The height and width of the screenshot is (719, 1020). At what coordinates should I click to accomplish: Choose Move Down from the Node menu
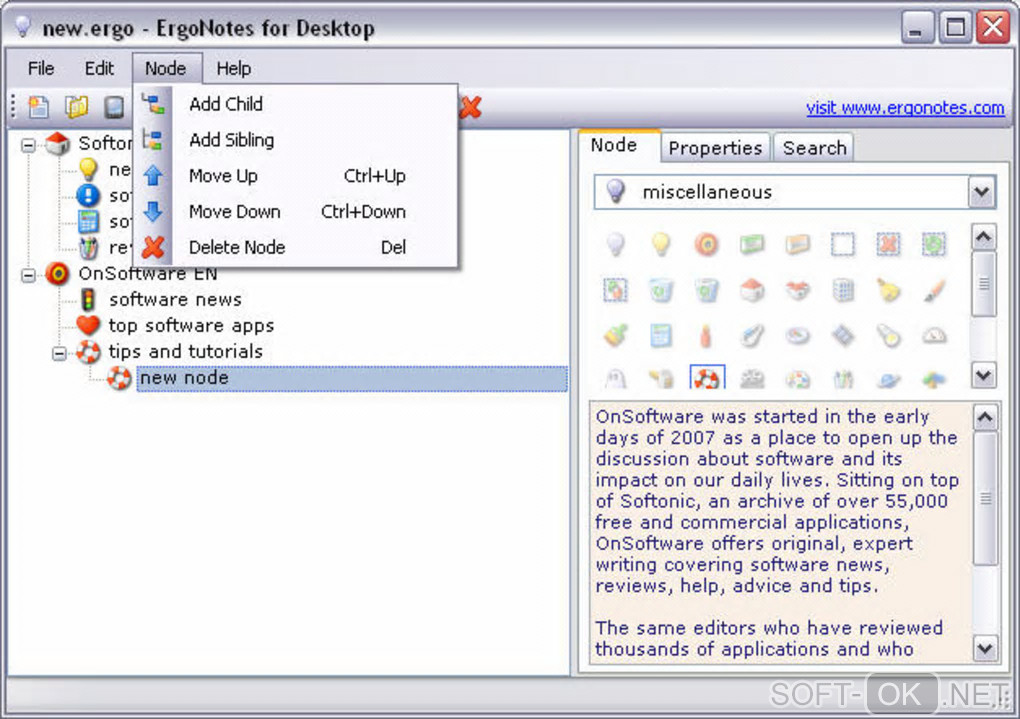(295, 211)
